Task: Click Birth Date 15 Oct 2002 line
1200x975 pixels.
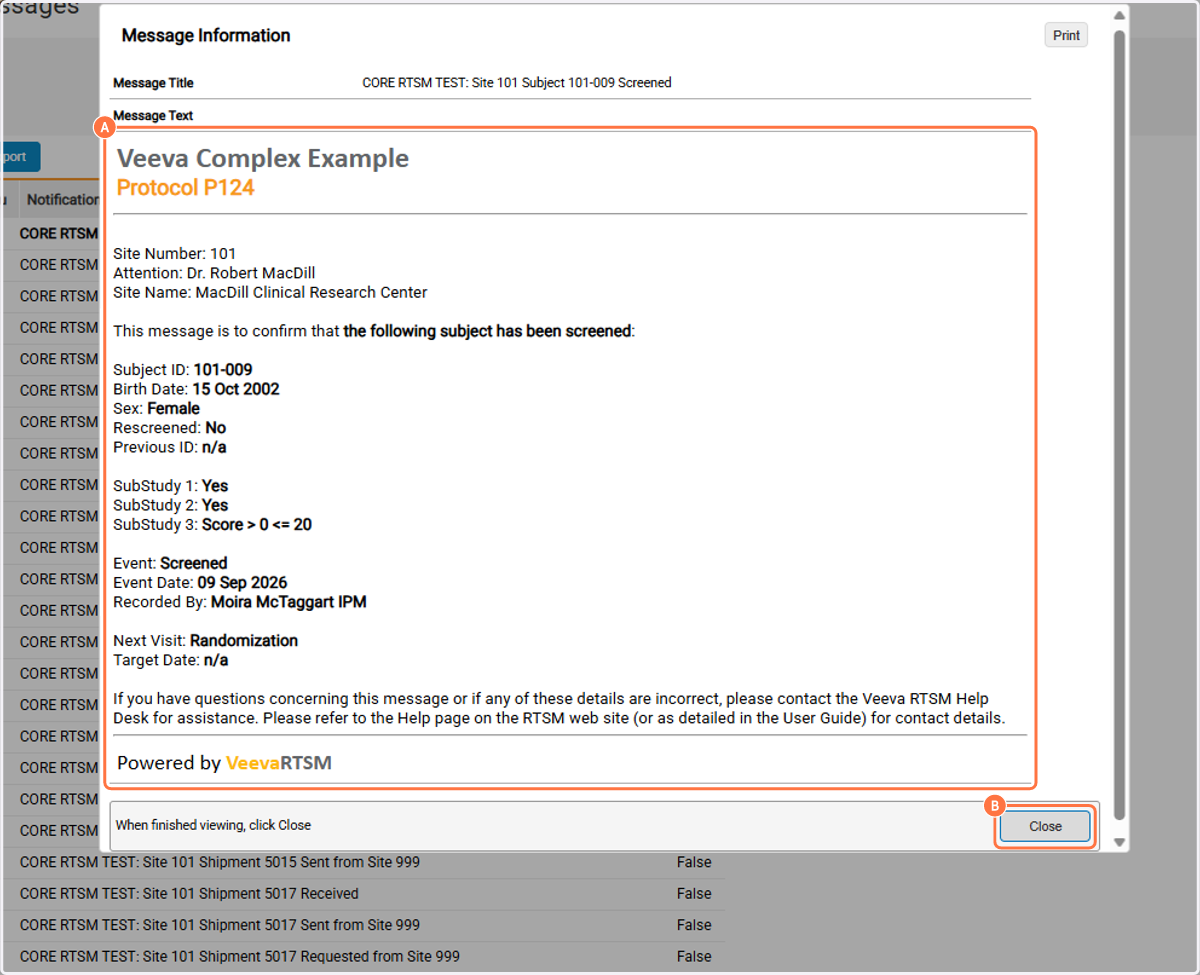Action: tap(196, 389)
